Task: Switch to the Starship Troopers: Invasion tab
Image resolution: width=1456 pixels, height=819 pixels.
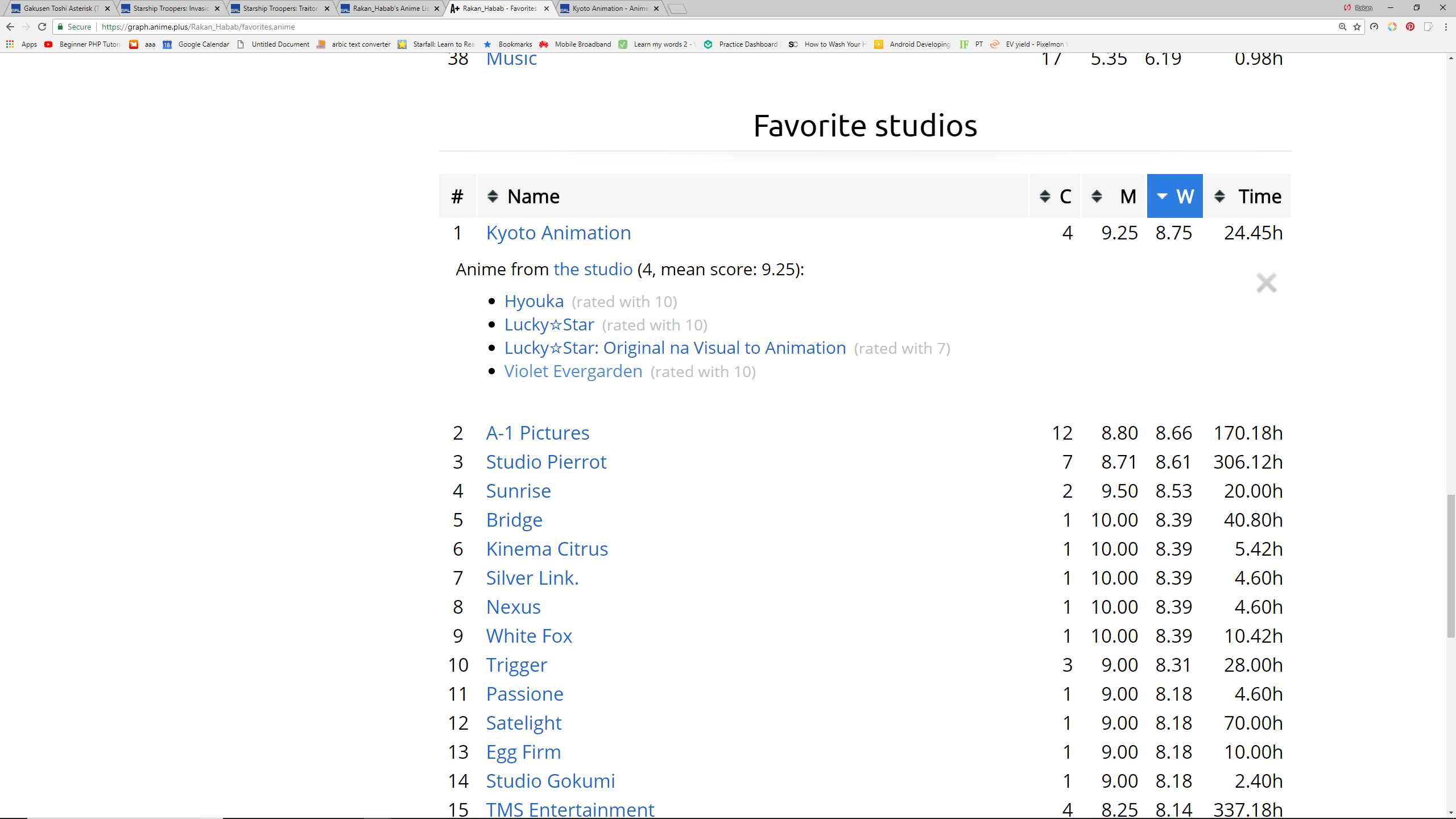Action: (171, 9)
